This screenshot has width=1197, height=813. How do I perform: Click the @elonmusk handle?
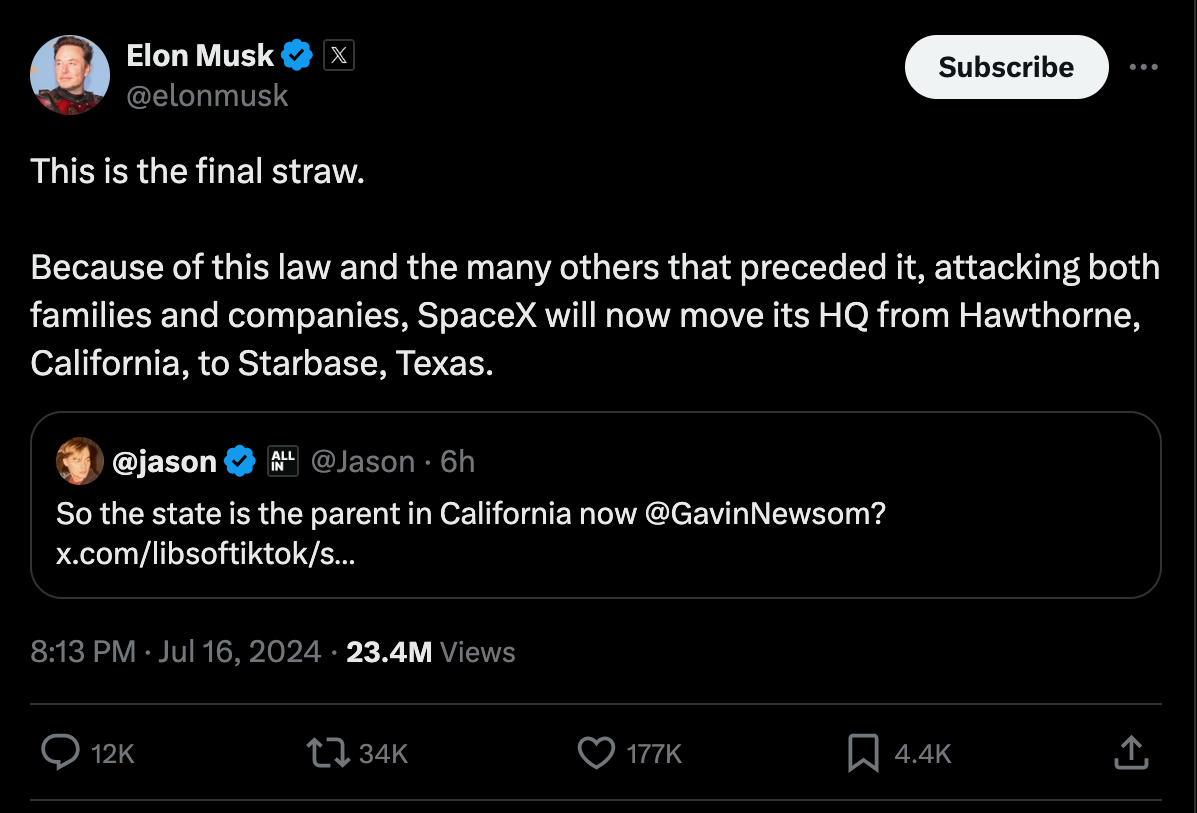[x=207, y=95]
